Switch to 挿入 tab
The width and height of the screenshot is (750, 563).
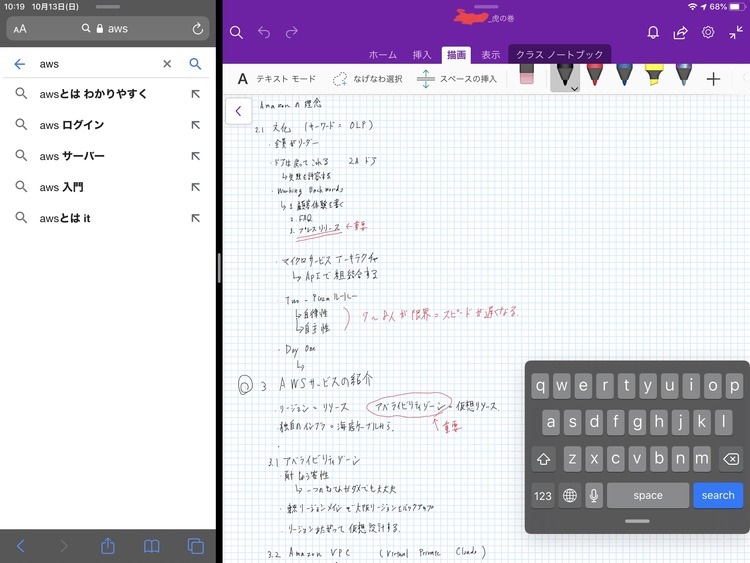pos(422,55)
